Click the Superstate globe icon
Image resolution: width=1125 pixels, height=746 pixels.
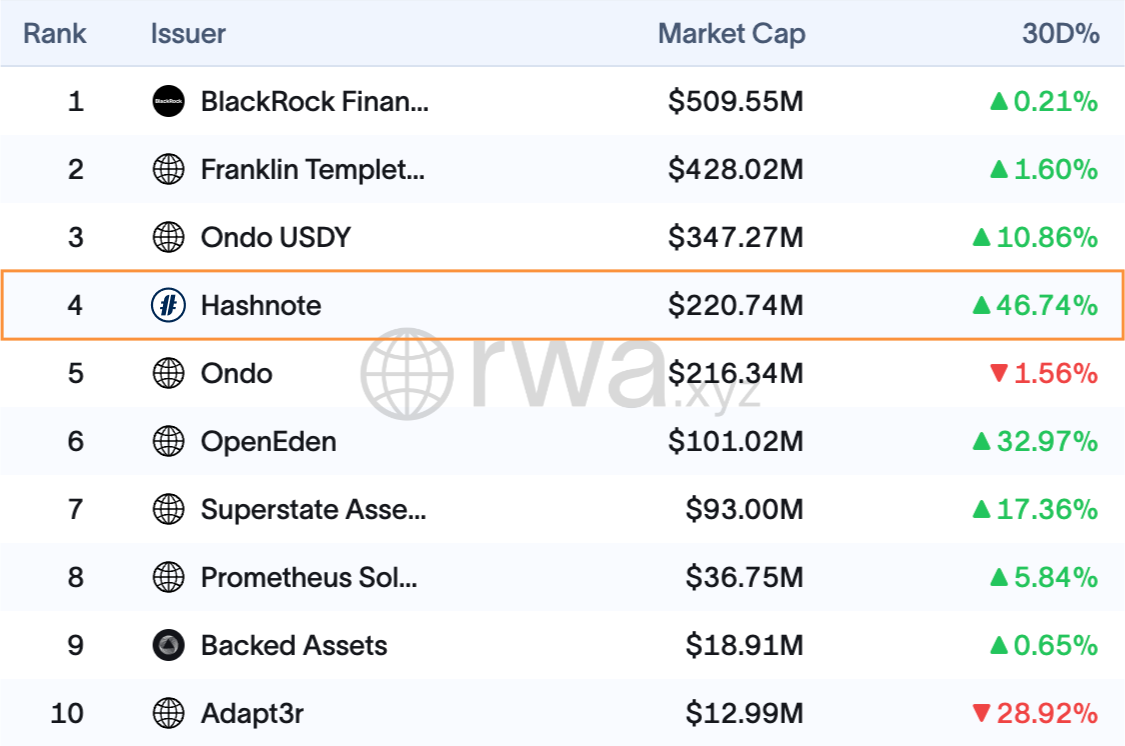pyautogui.click(x=168, y=509)
